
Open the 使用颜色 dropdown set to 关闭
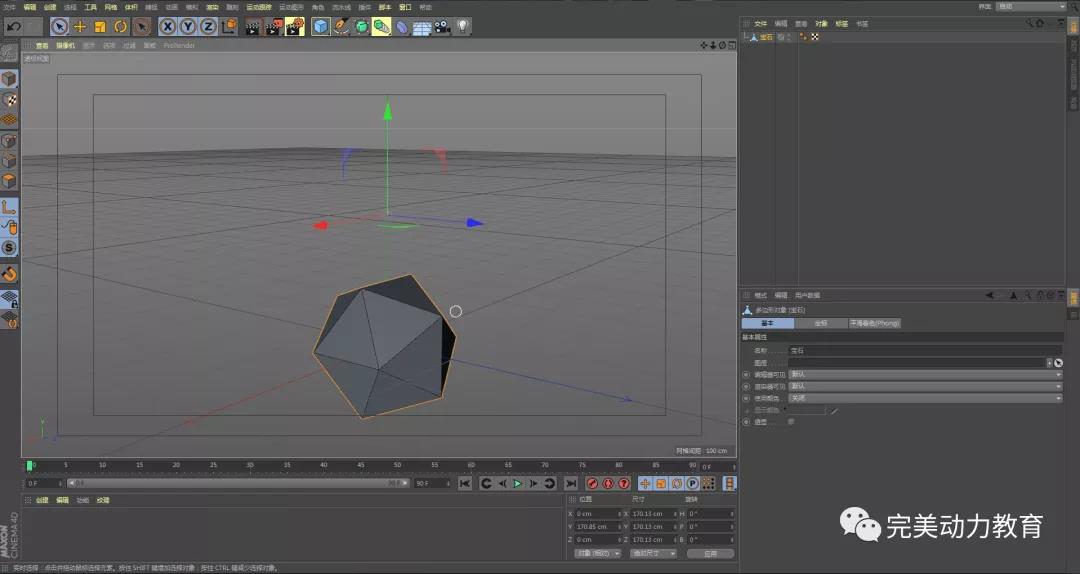click(x=924, y=398)
